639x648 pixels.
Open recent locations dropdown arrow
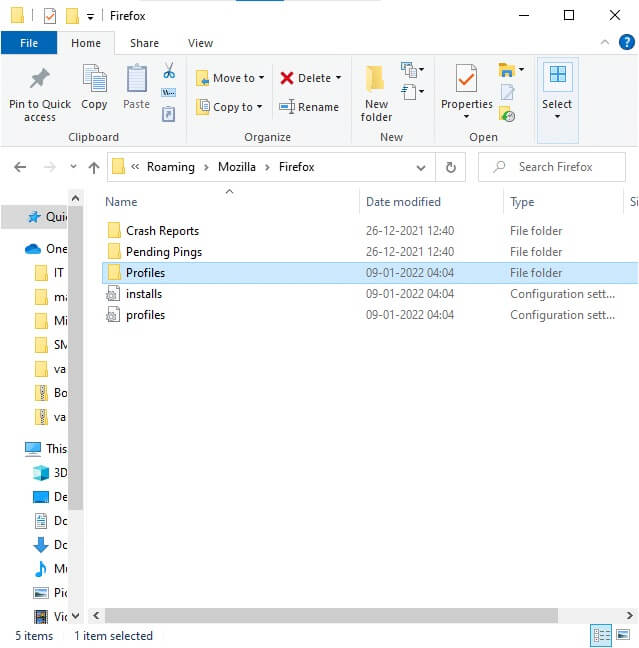[73, 166]
